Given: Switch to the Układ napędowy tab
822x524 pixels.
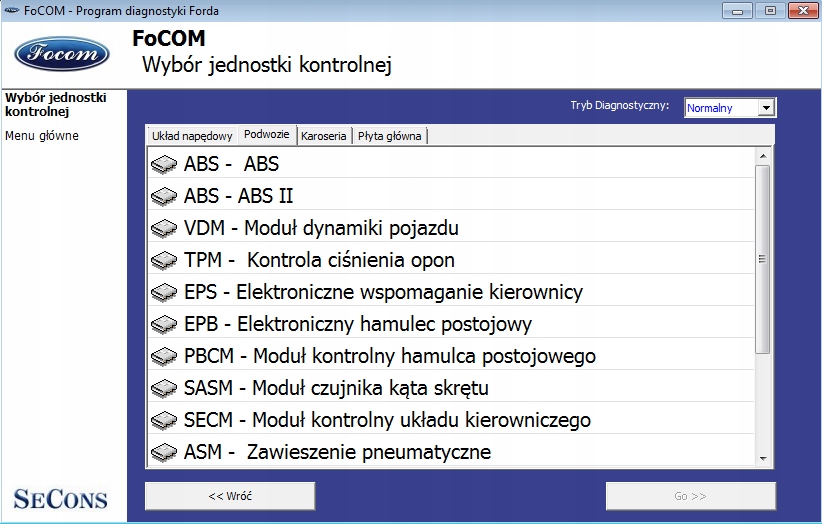Looking at the screenshot, I should (x=192, y=136).
